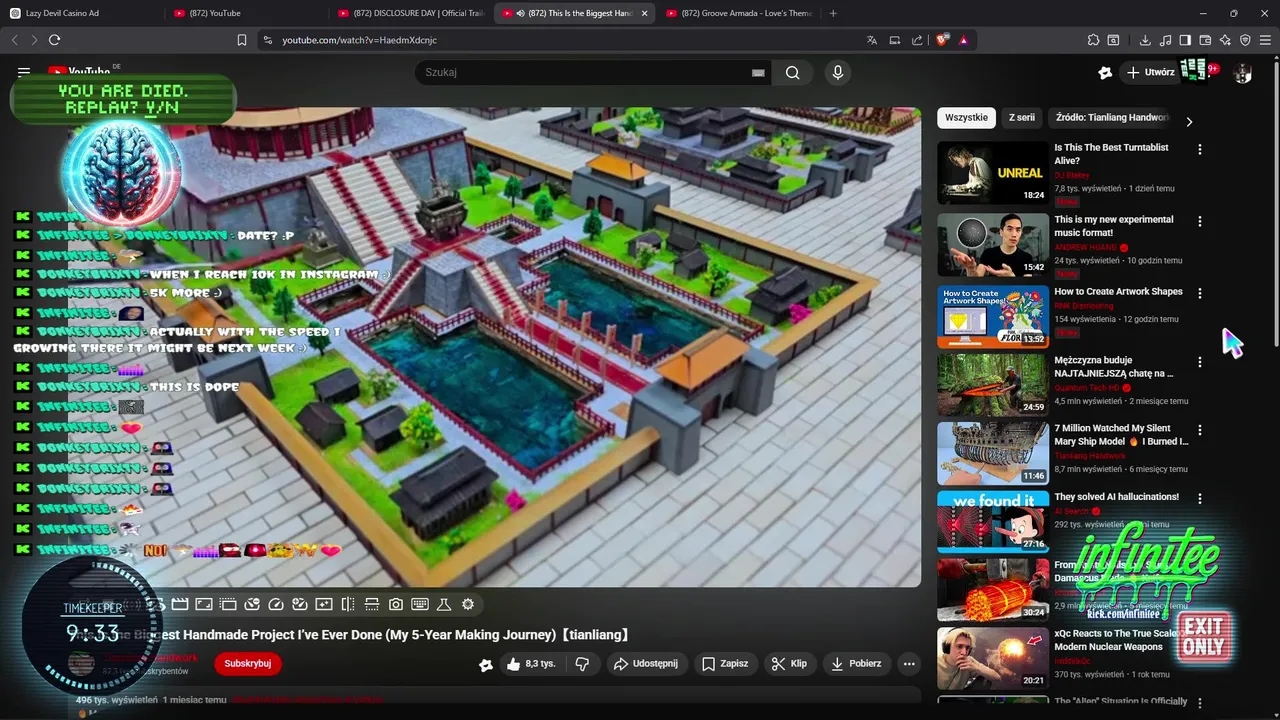This screenshot has width=1280, height=720.
Task: Open the keyboard shortcuts icon in enhancer toolbar
Action: [x=420, y=604]
